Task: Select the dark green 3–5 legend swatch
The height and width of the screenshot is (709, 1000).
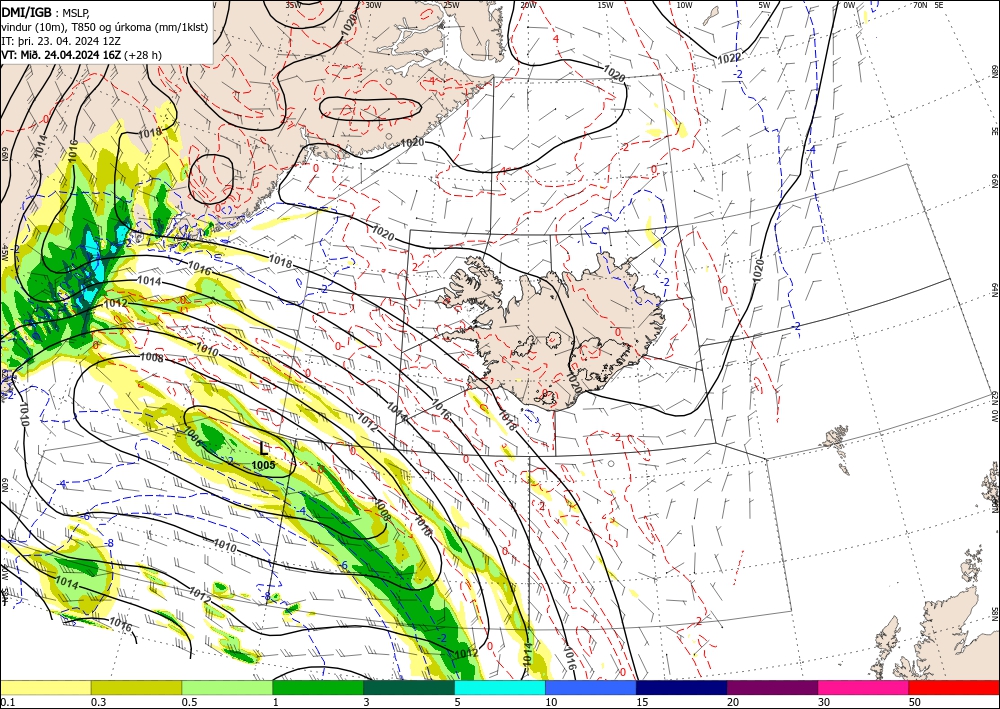Action: 409,687
